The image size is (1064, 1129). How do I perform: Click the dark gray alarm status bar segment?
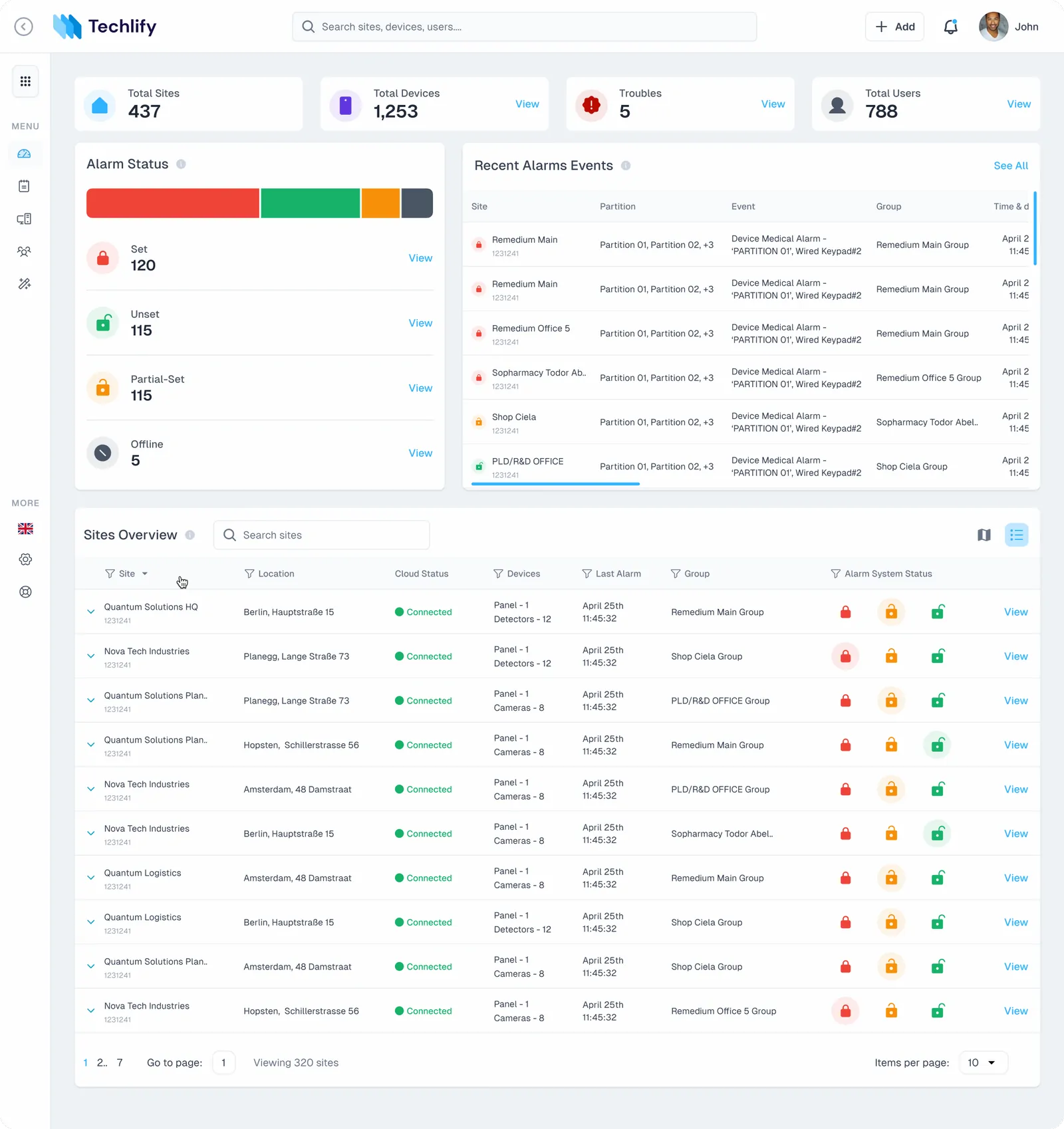coord(417,203)
